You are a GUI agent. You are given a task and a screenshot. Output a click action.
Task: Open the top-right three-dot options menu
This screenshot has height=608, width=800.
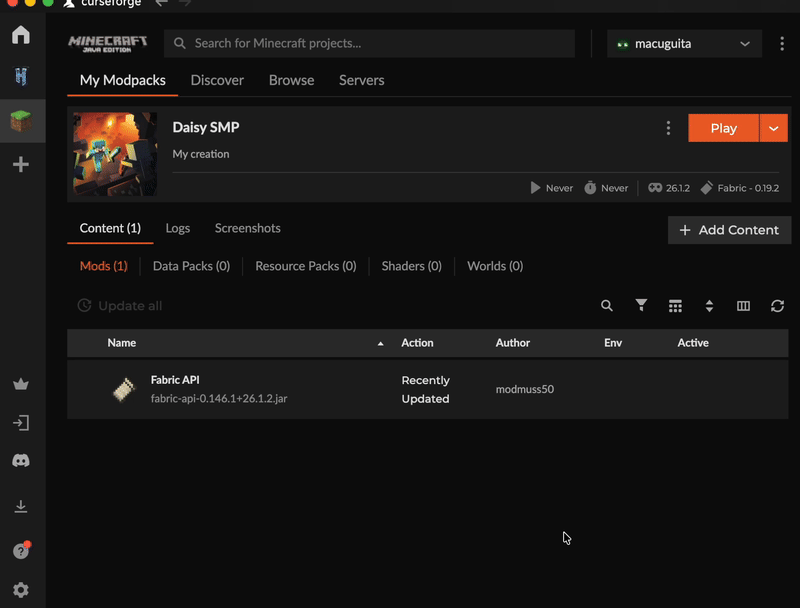tap(782, 43)
